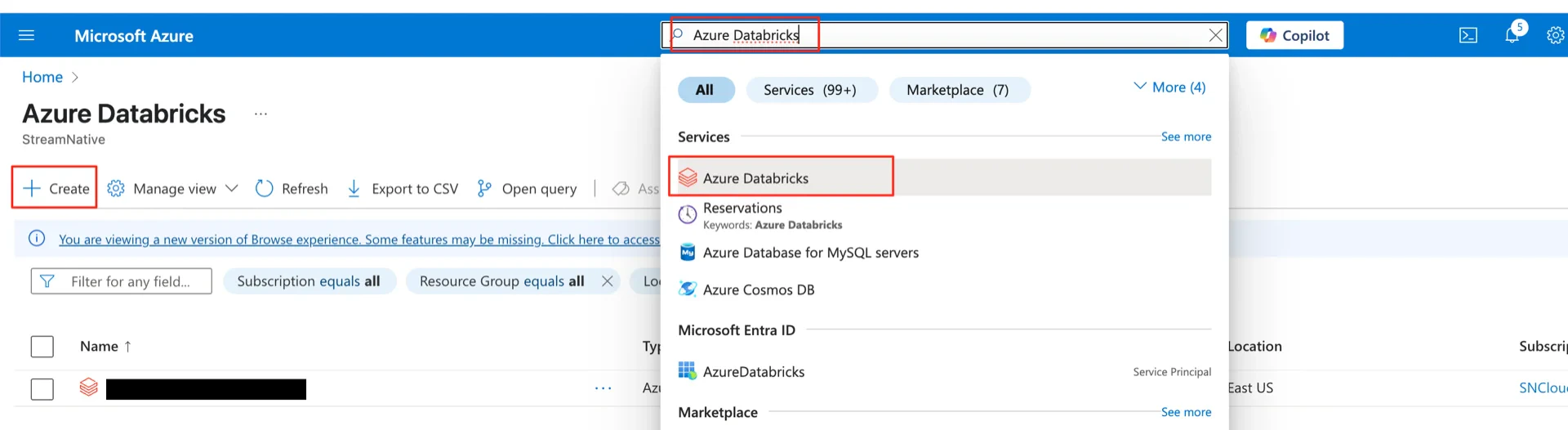Sort by Name column

(x=105, y=347)
